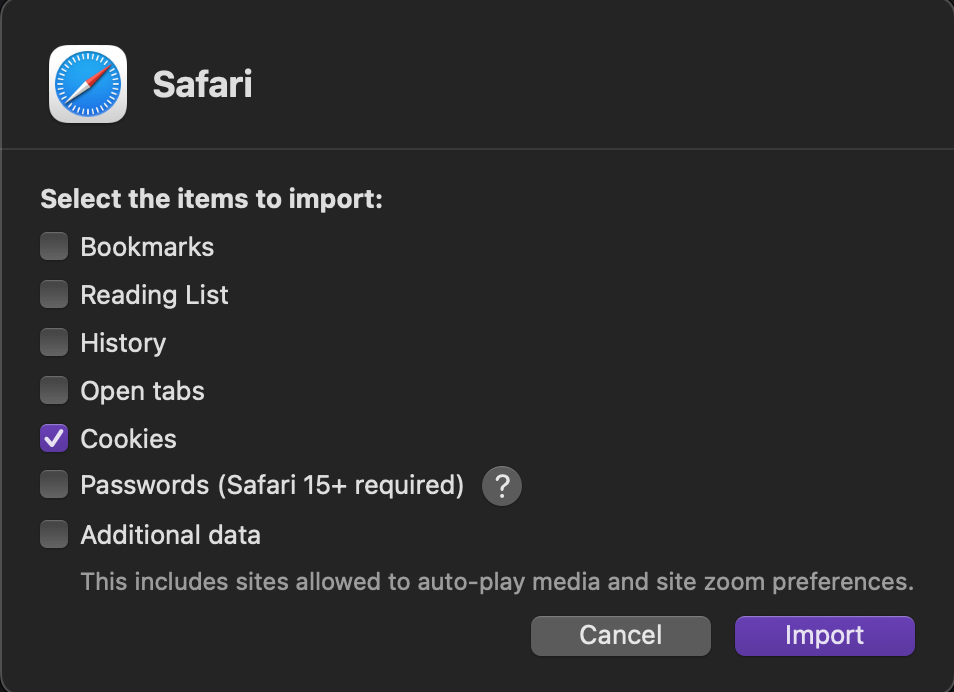Viewport: 954px width, 692px height.
Task: Enable the Passwords import checkbox
Action: click(54, 486)
